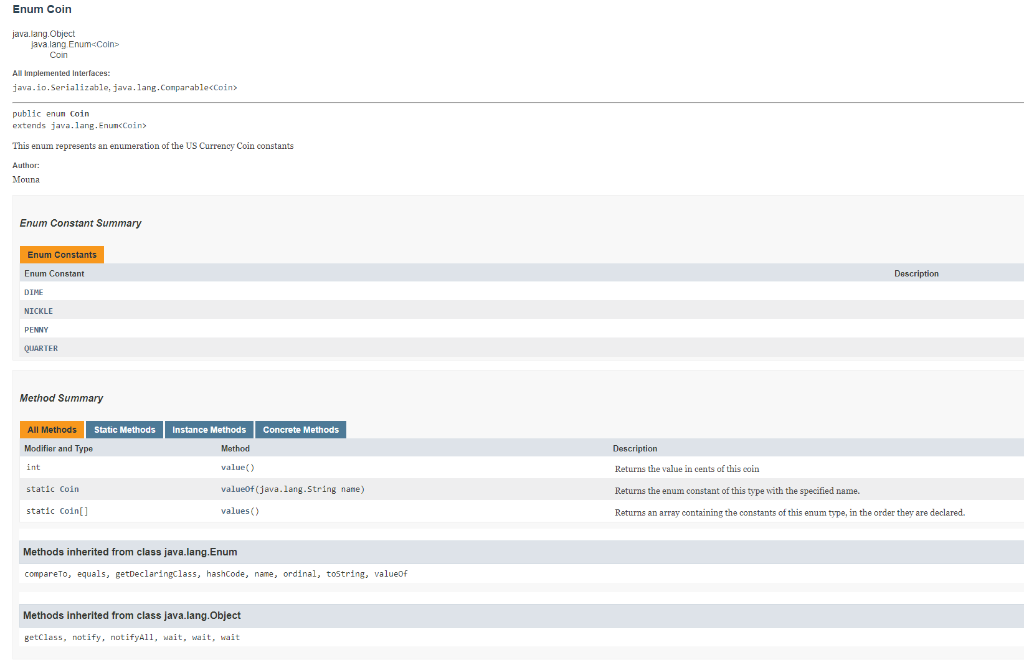
Task: Click 'Methods inherited from class java.lang.Enum' heading
Action: tap(130, 552)
